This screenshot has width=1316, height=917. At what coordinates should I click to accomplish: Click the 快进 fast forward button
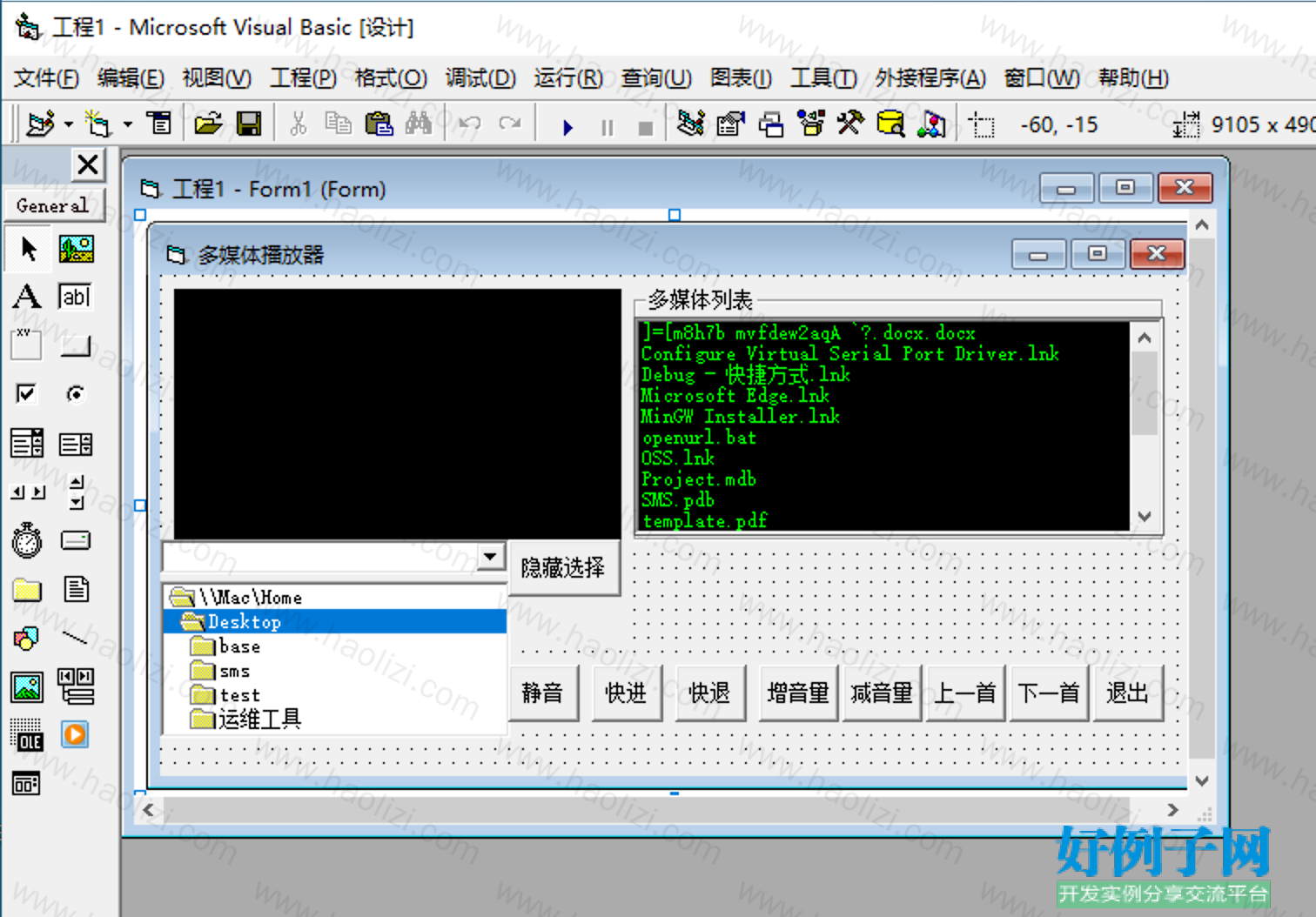coord(626,693)
